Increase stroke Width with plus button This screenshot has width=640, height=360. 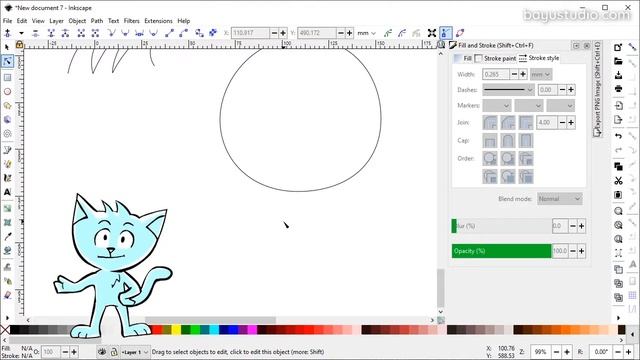pyautogui.click(x=523, y=74)
